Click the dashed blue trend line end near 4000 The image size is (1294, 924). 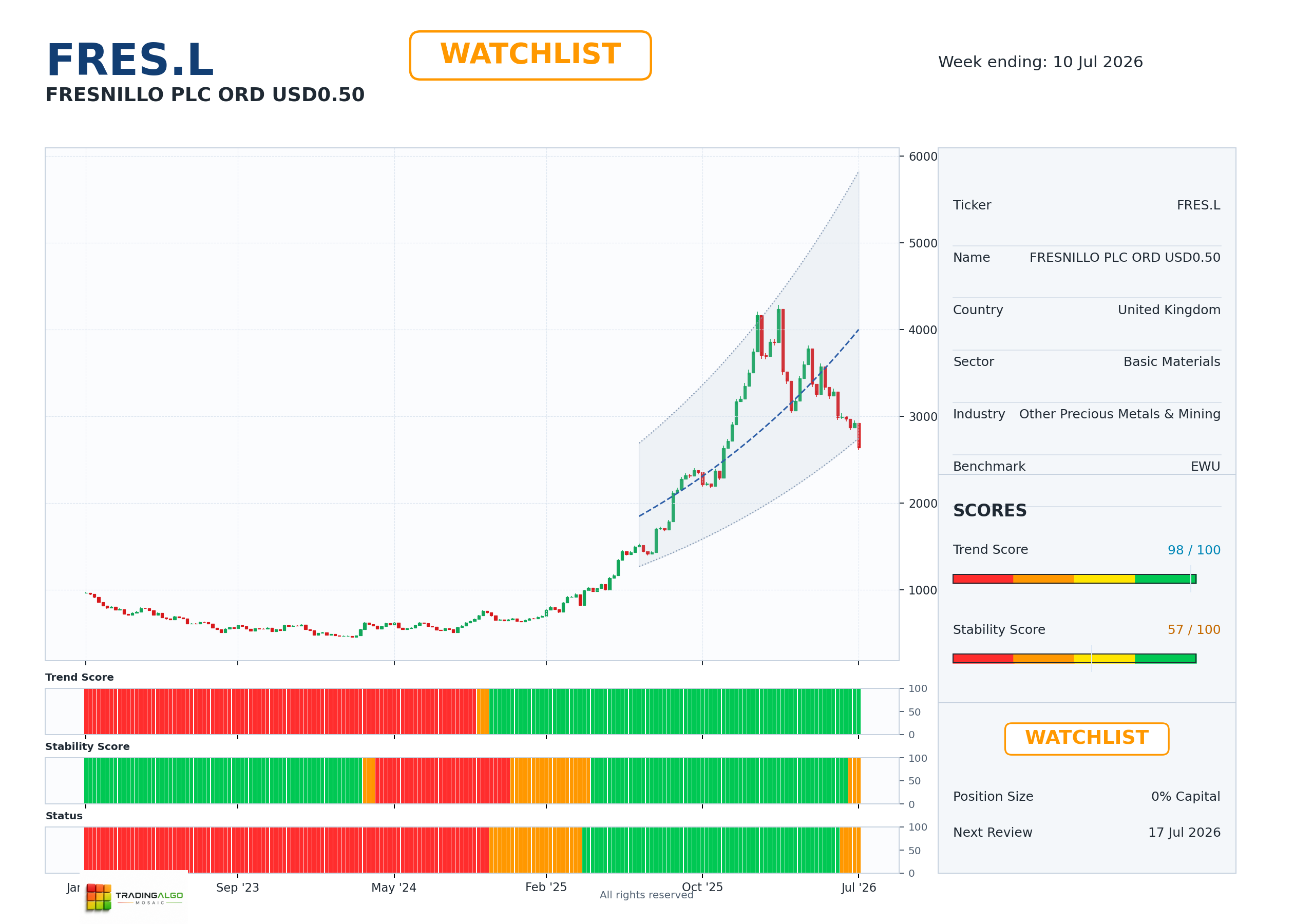pyautogui.click(x=858, y=331)
